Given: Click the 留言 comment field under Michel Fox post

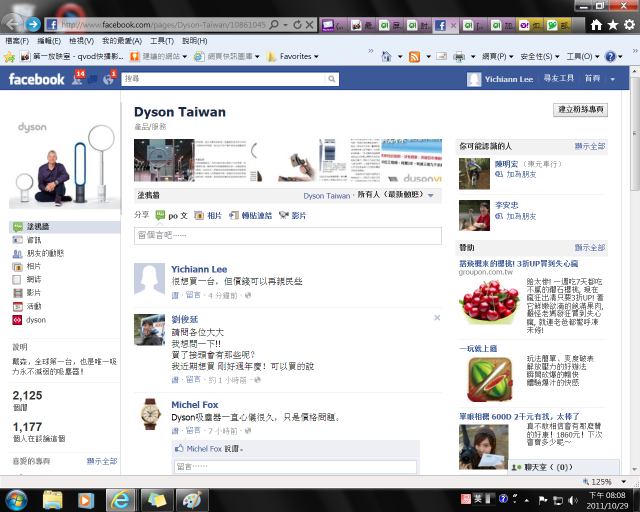Looking at the screenshot, I should 296,467.
